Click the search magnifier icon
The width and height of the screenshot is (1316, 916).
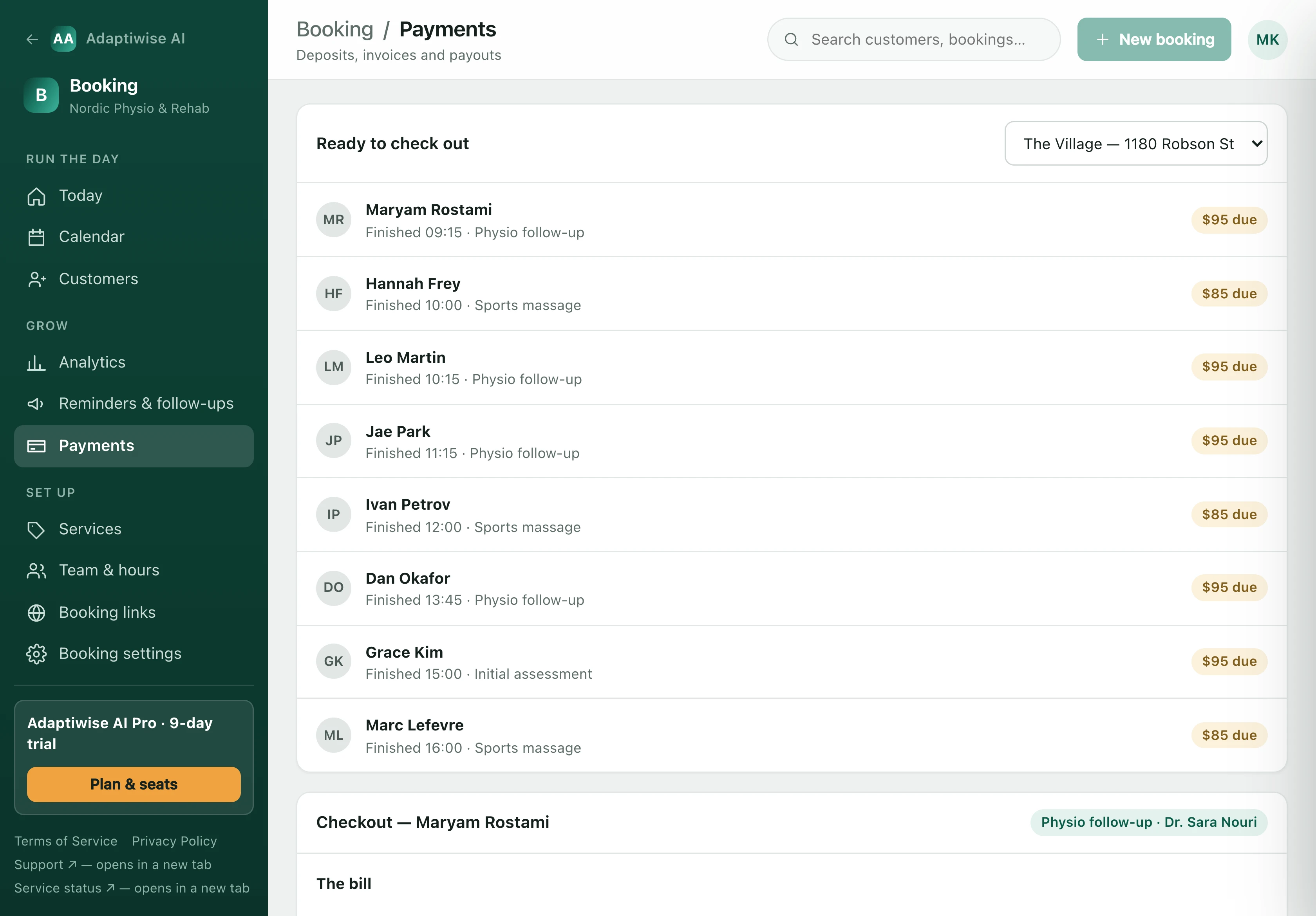pyautogui.click(x=791, y=40)
